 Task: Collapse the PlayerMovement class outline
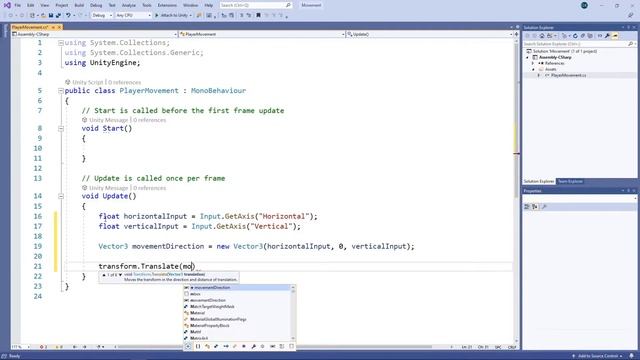(61, 91)
